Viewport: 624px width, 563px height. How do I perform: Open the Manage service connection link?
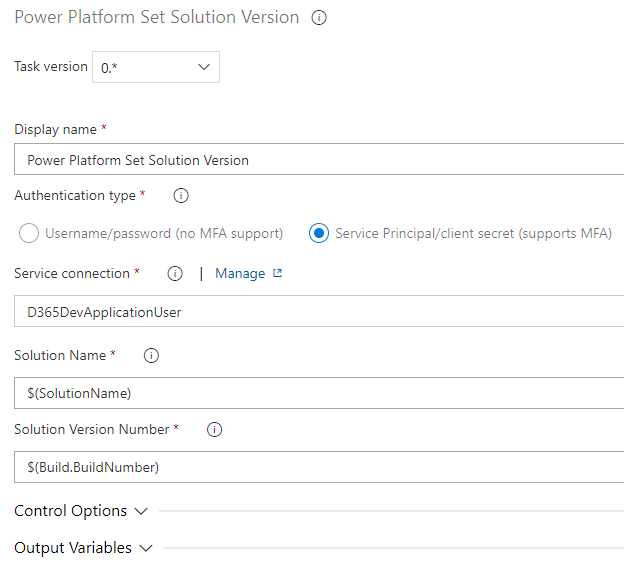click(x=240, y=273)
